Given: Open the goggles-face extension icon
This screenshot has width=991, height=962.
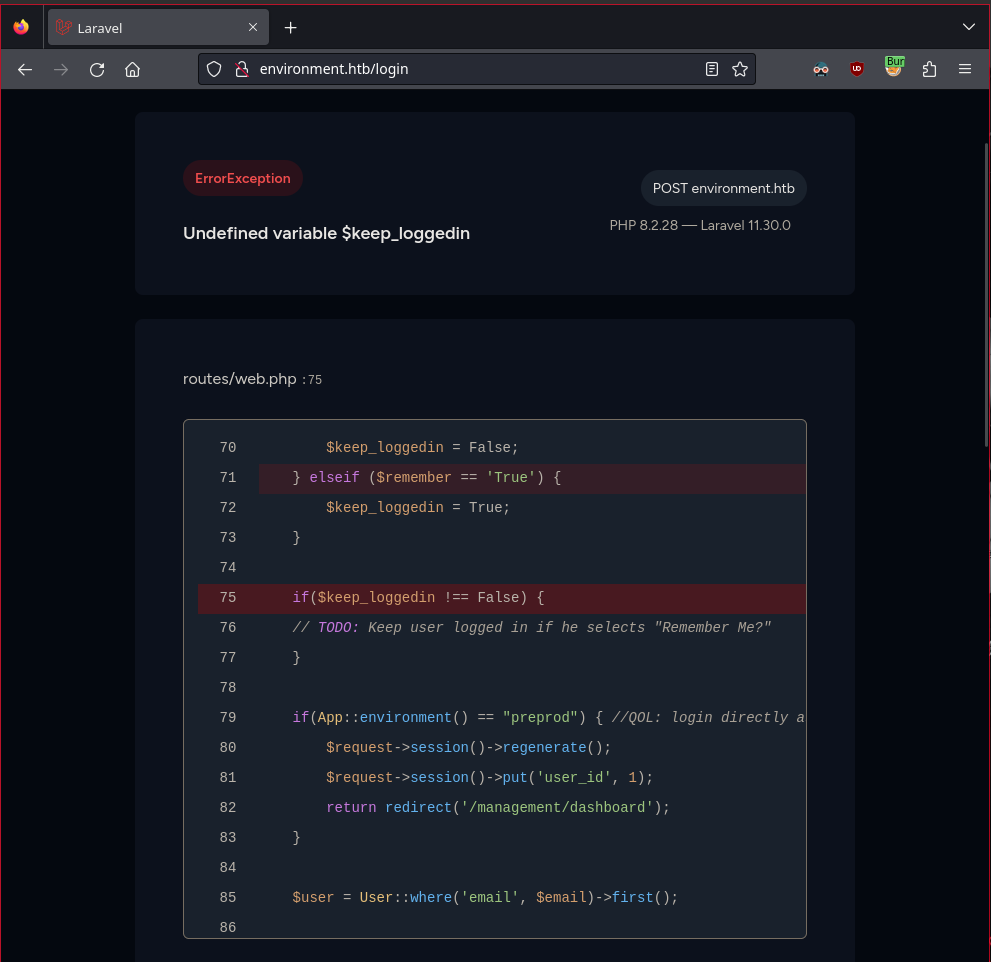Looking at the screenshot, I should [820, 70].
